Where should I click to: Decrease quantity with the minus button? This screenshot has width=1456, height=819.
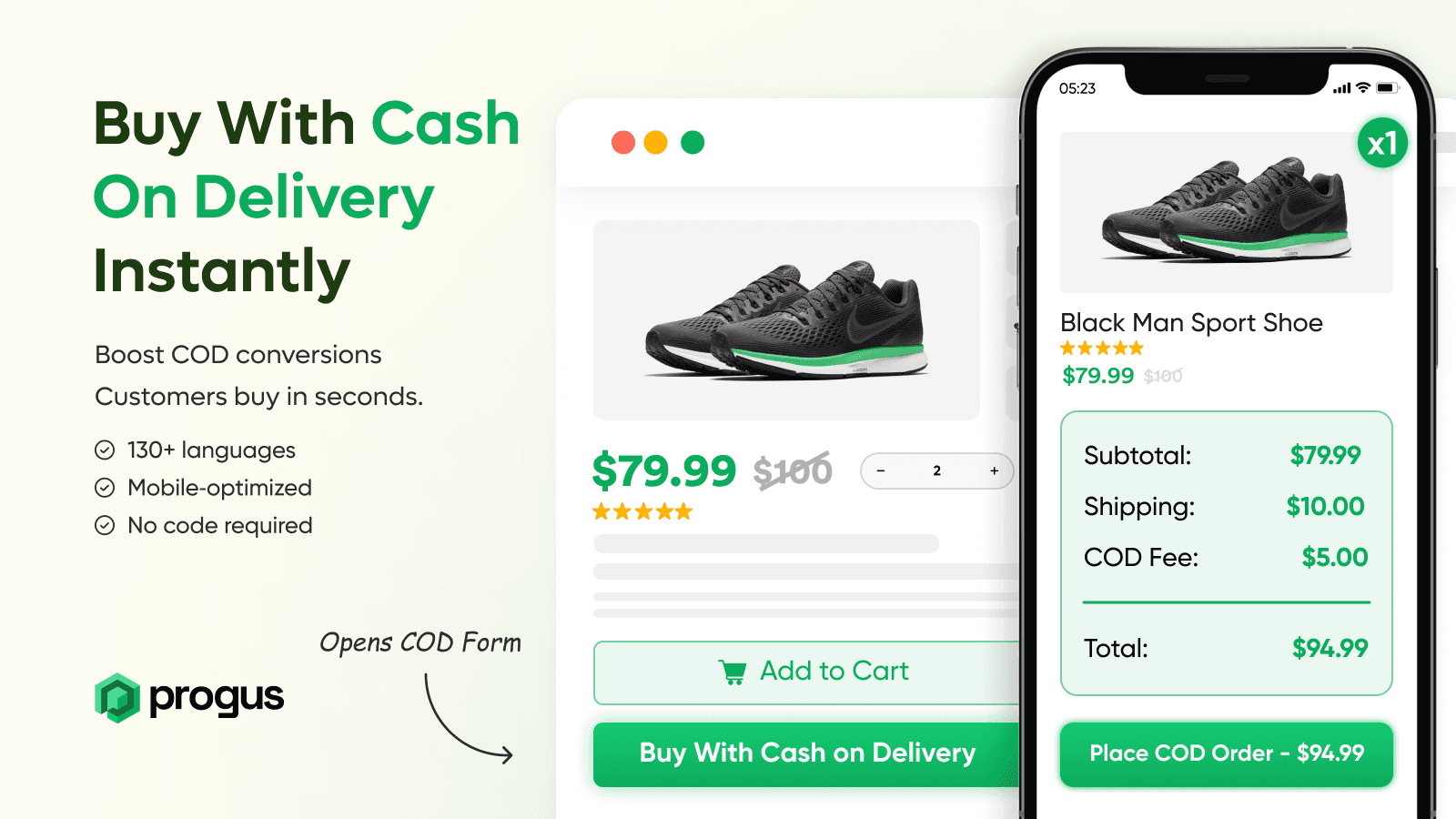(881, 471)
